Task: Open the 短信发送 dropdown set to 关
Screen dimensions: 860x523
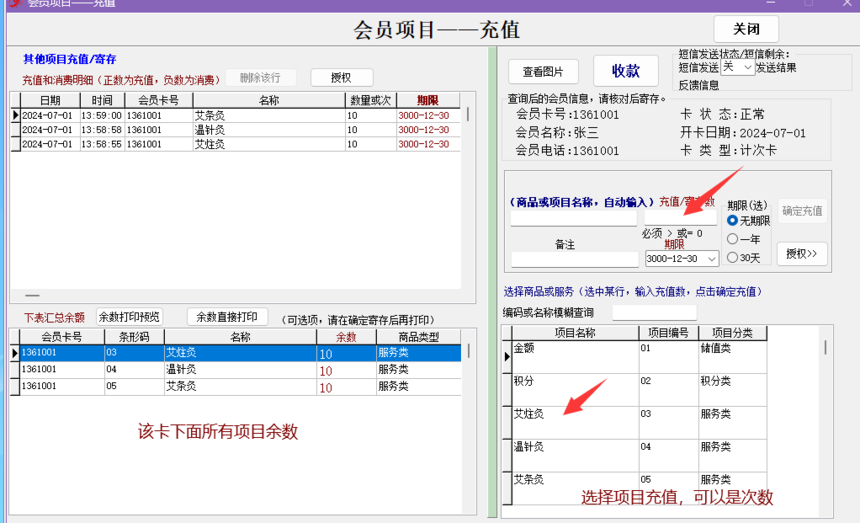Action: tap(737, 67)
